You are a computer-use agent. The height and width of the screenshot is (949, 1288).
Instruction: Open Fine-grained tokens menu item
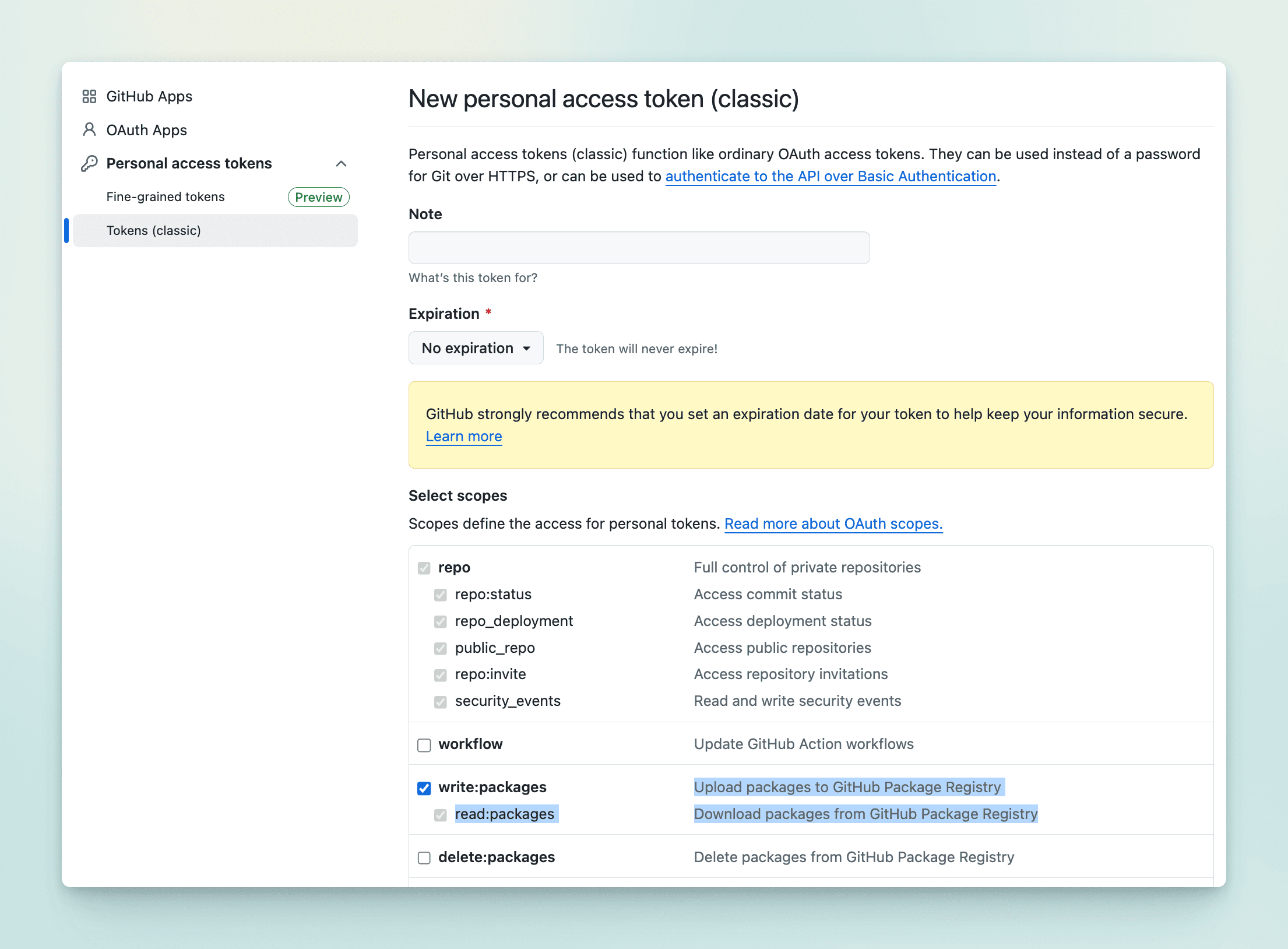click(166, 197)
